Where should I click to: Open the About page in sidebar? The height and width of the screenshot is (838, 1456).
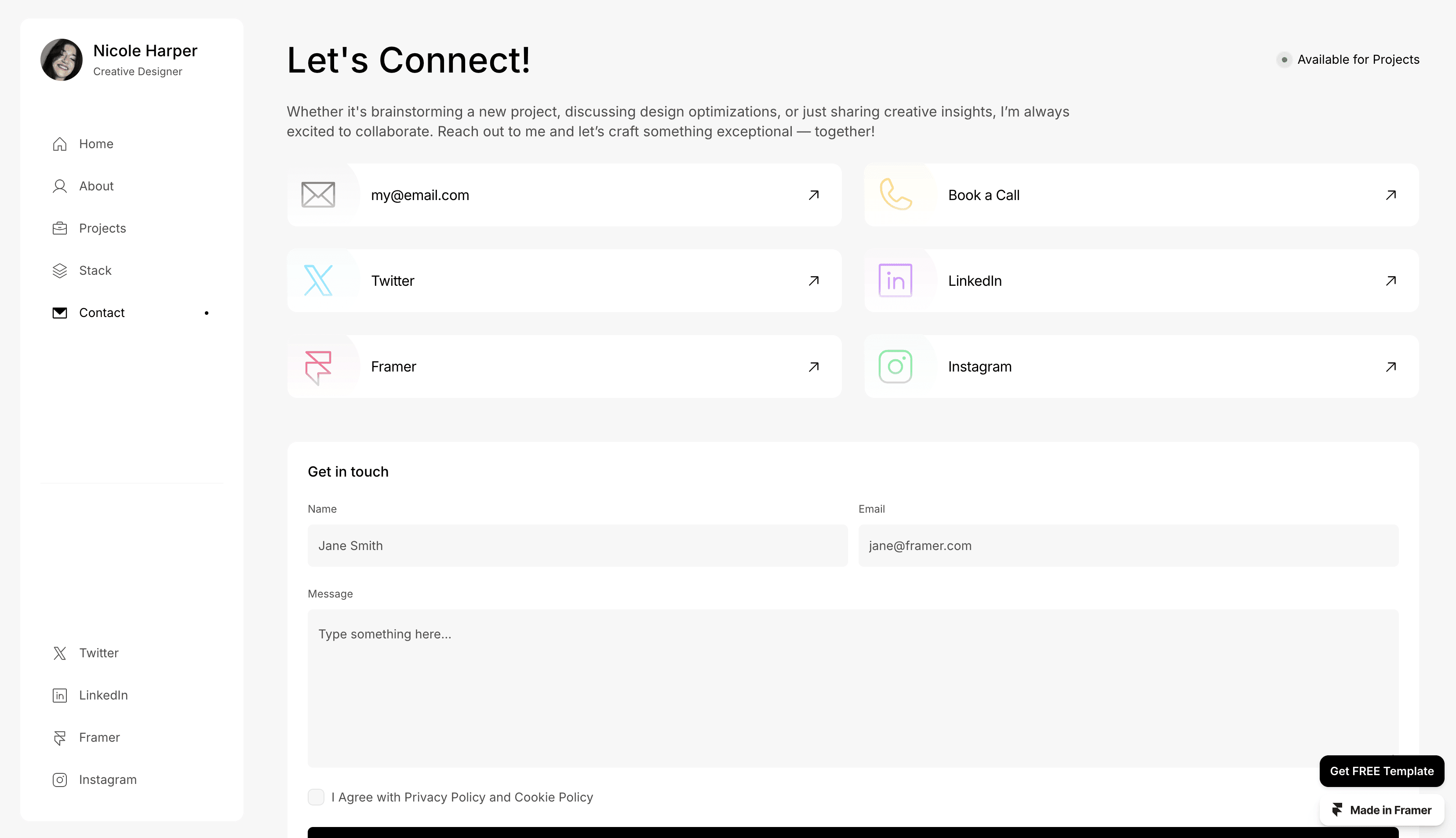coord(96,186)
